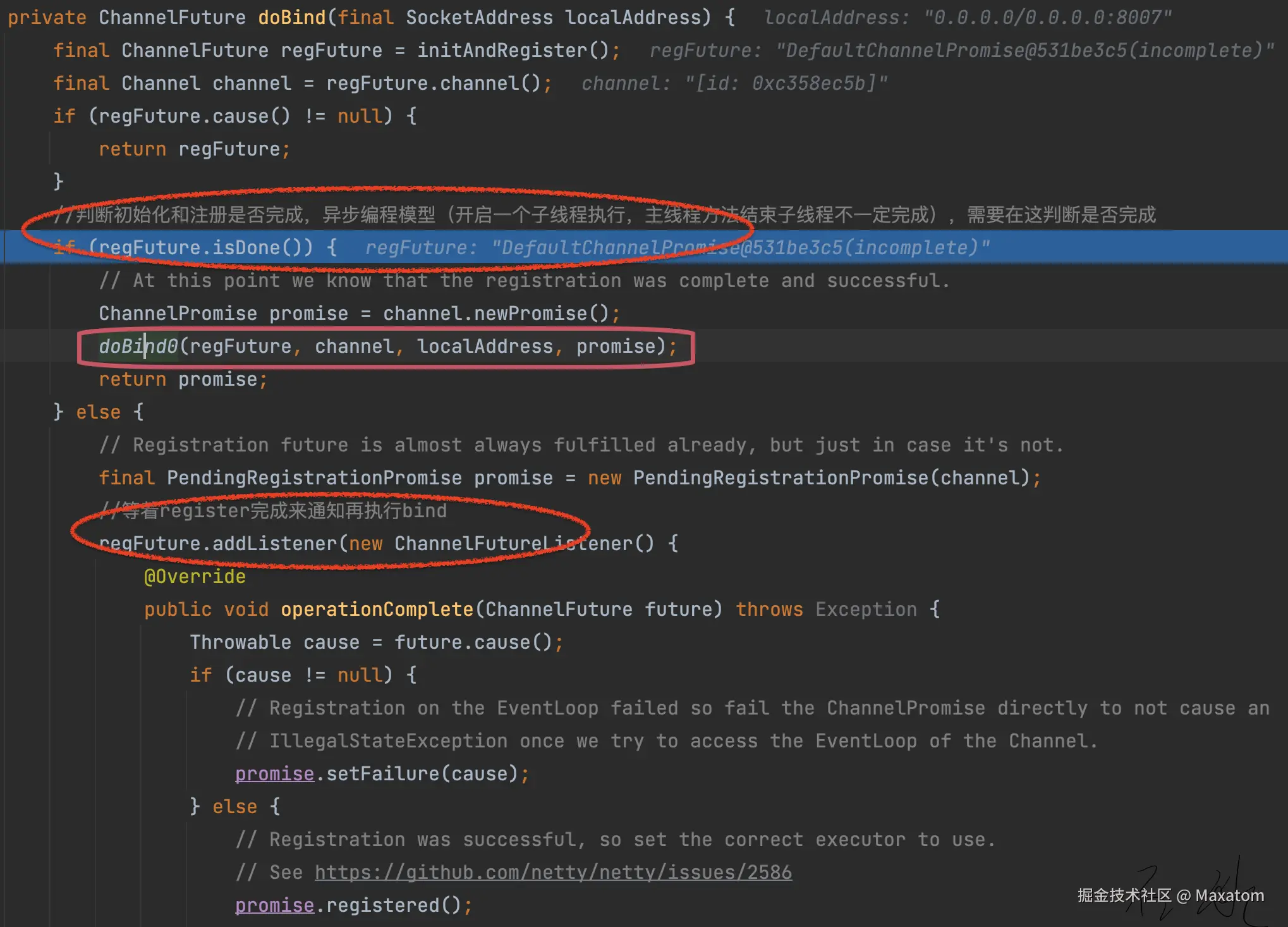Click the 'throws Exception' clause
Screen dimensions: 1288x927
point(826,609)
